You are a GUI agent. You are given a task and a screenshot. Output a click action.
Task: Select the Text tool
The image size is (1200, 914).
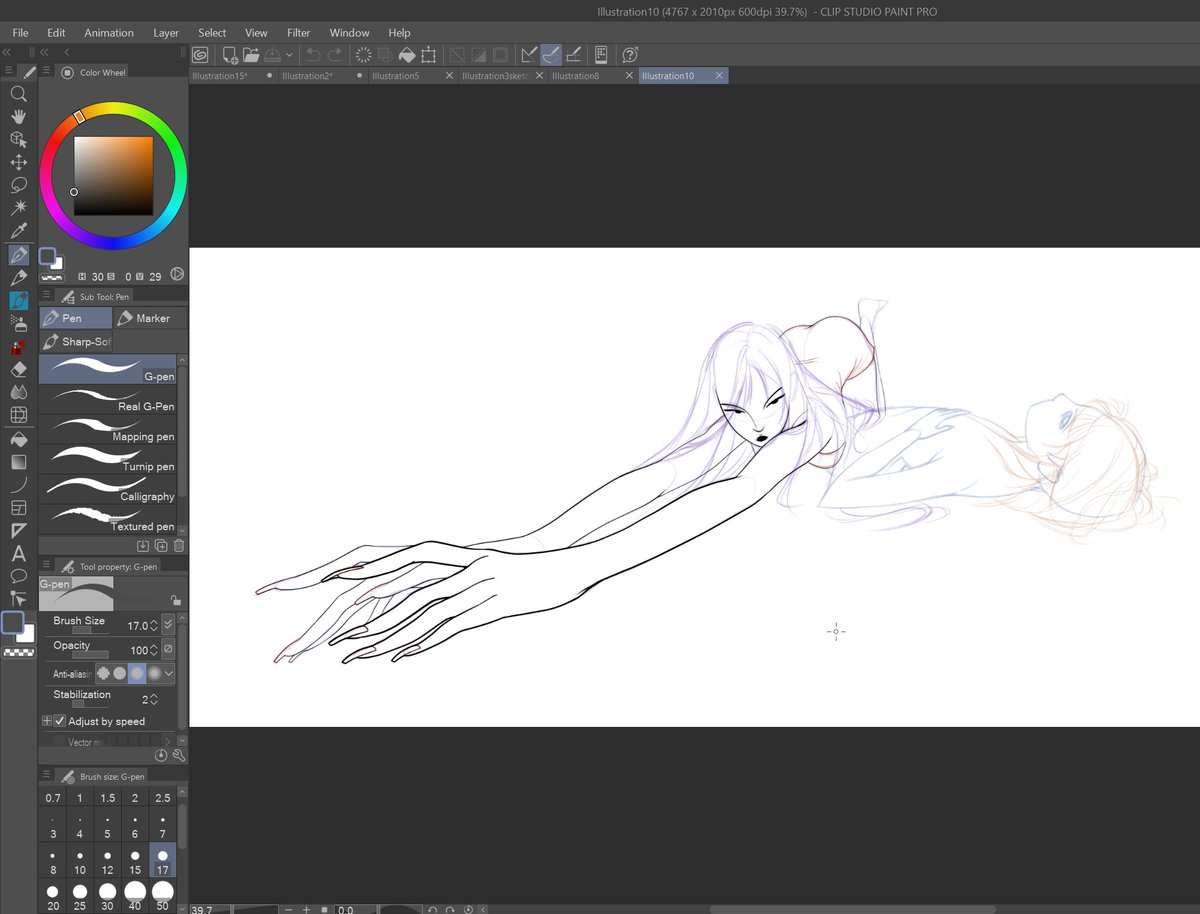pyautogui.click(x=18, y=553)
